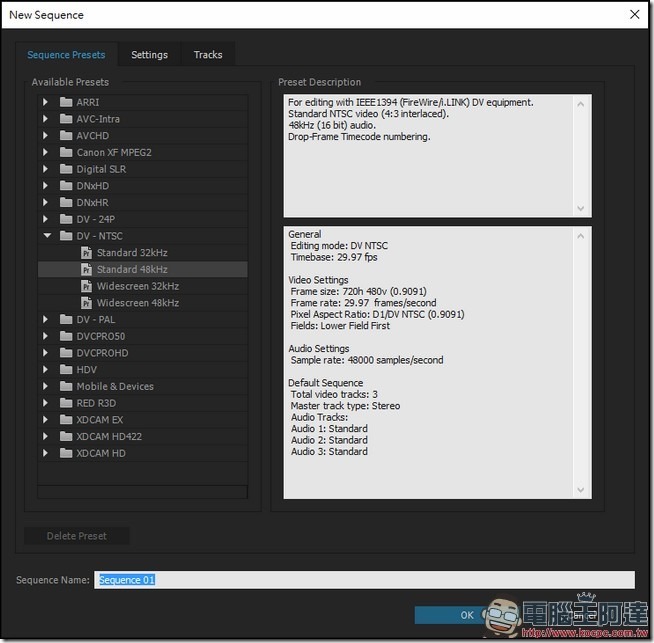Viewport: 654px width, 643px height.
Task: Click the AVC-Intra folder icon
Action: 66,119
